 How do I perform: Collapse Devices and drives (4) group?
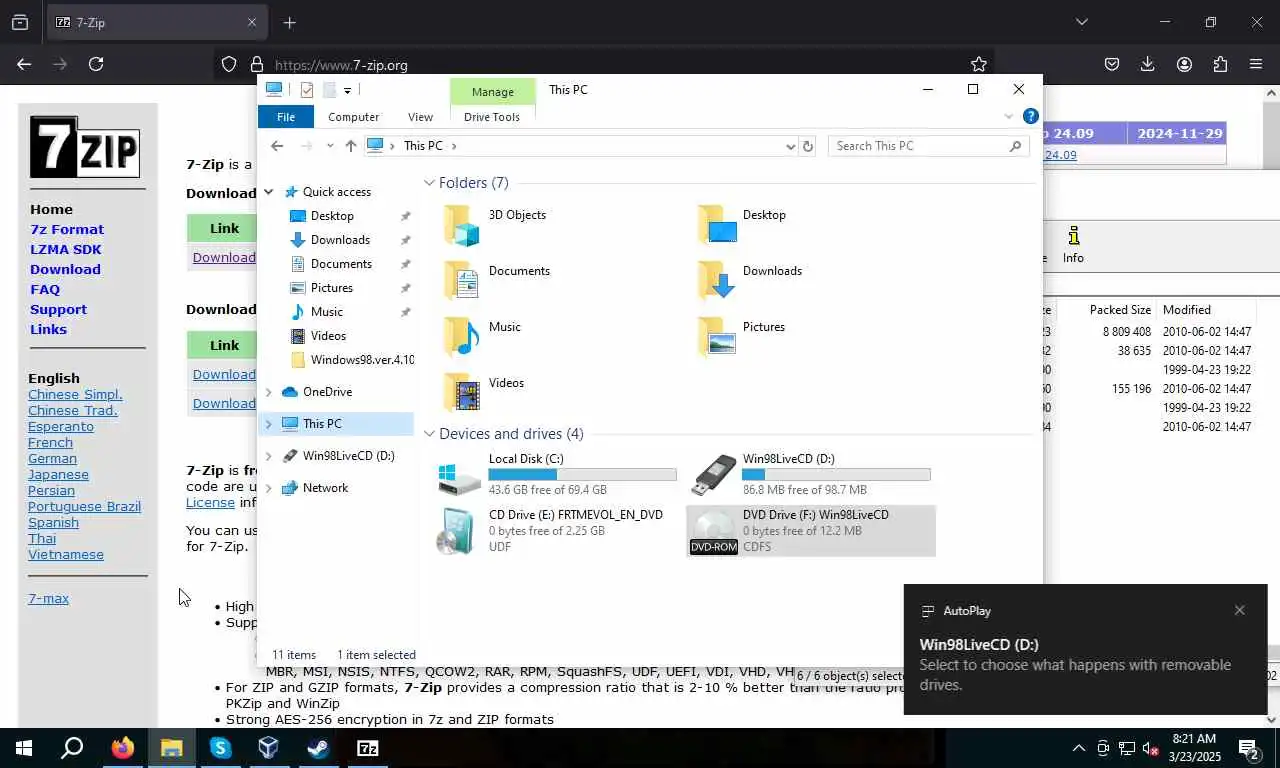pos(429,434)
